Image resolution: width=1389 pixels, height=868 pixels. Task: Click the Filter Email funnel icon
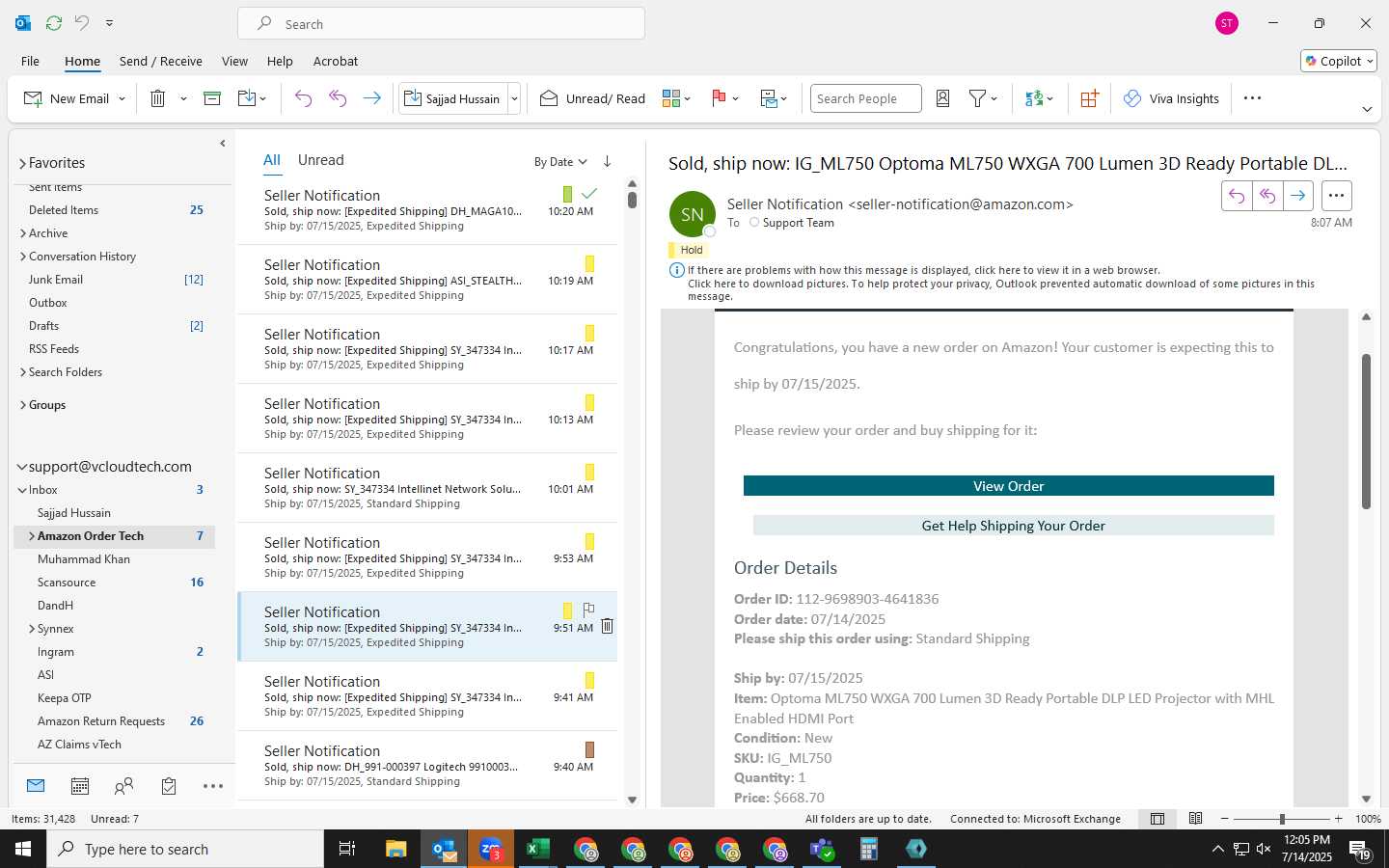[977, 98]
